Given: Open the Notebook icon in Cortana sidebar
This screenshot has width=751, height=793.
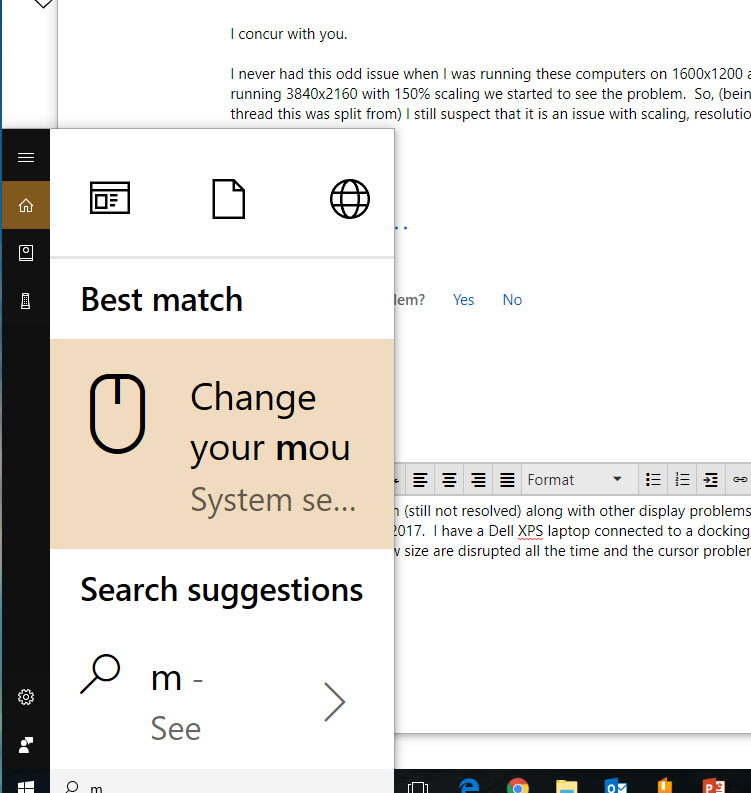Looking at the screenshot, I should [x=26, y=253].
